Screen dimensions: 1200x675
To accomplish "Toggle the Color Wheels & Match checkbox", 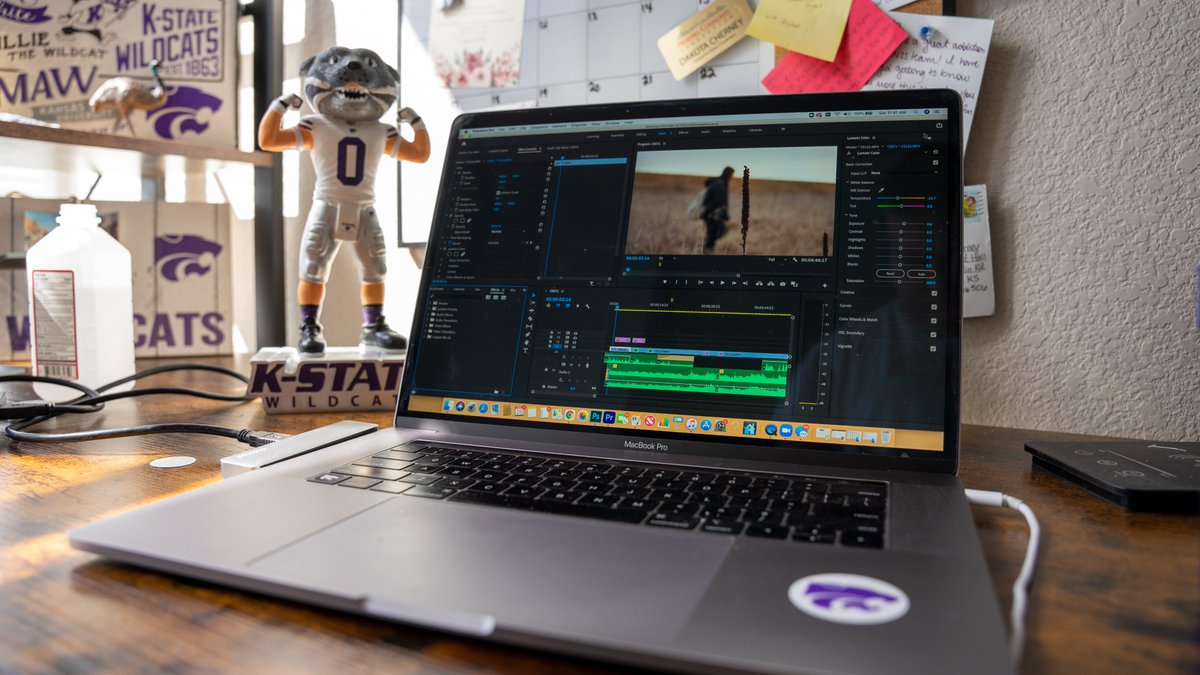I will click(934, 321).
